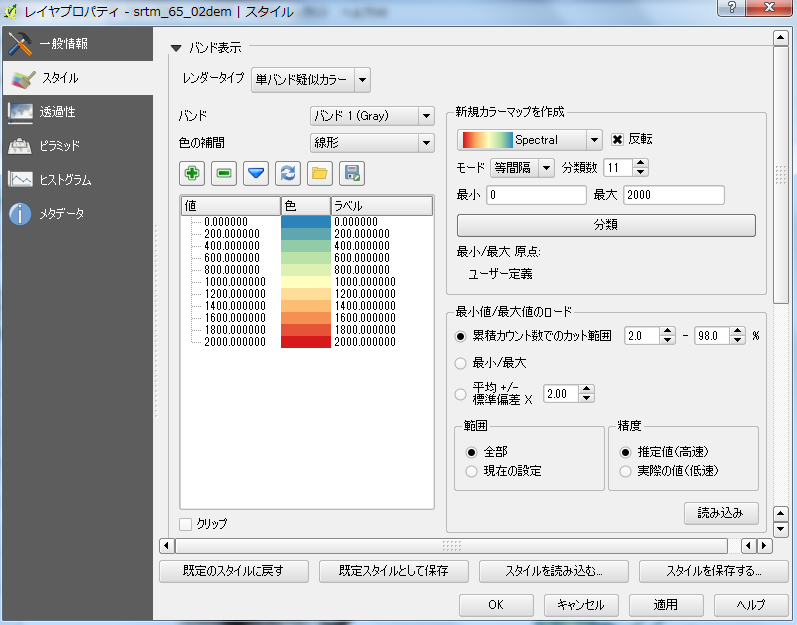Go to the ピラミッド tab
The width and height of the screenshot is (797, 625).
pyautogui.click(x=78, y=146)
